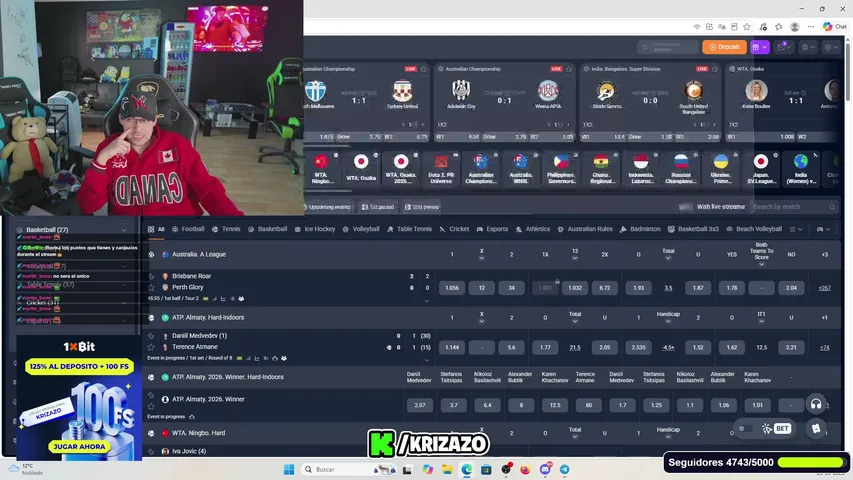Select the Australia WNBL league tile
The image size is (853, 480).
[x=521, y=169]
